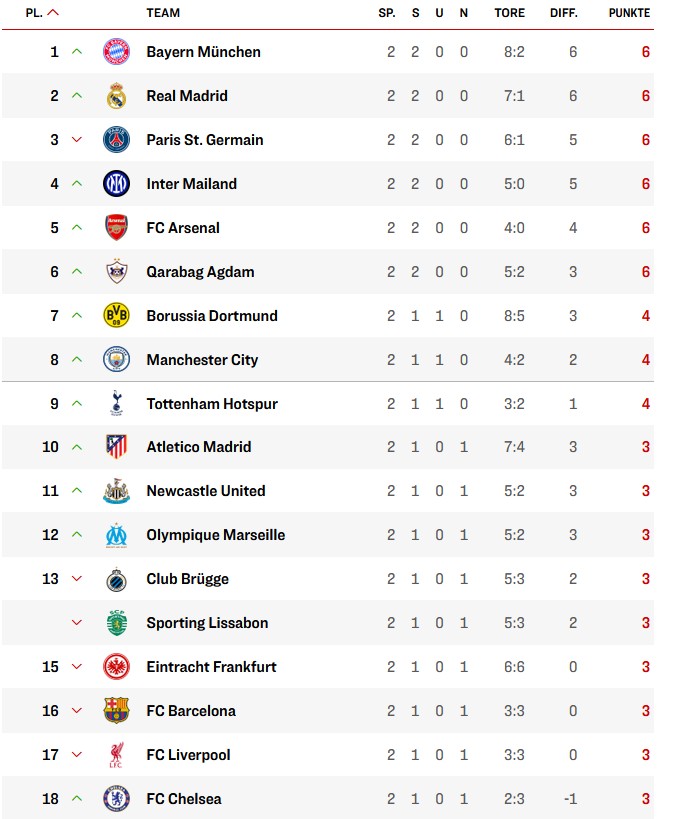Viewport: 678px width, 819px height.
Task: Click red down arrow beside Sporting Lissabon
Action: point(77,623)
